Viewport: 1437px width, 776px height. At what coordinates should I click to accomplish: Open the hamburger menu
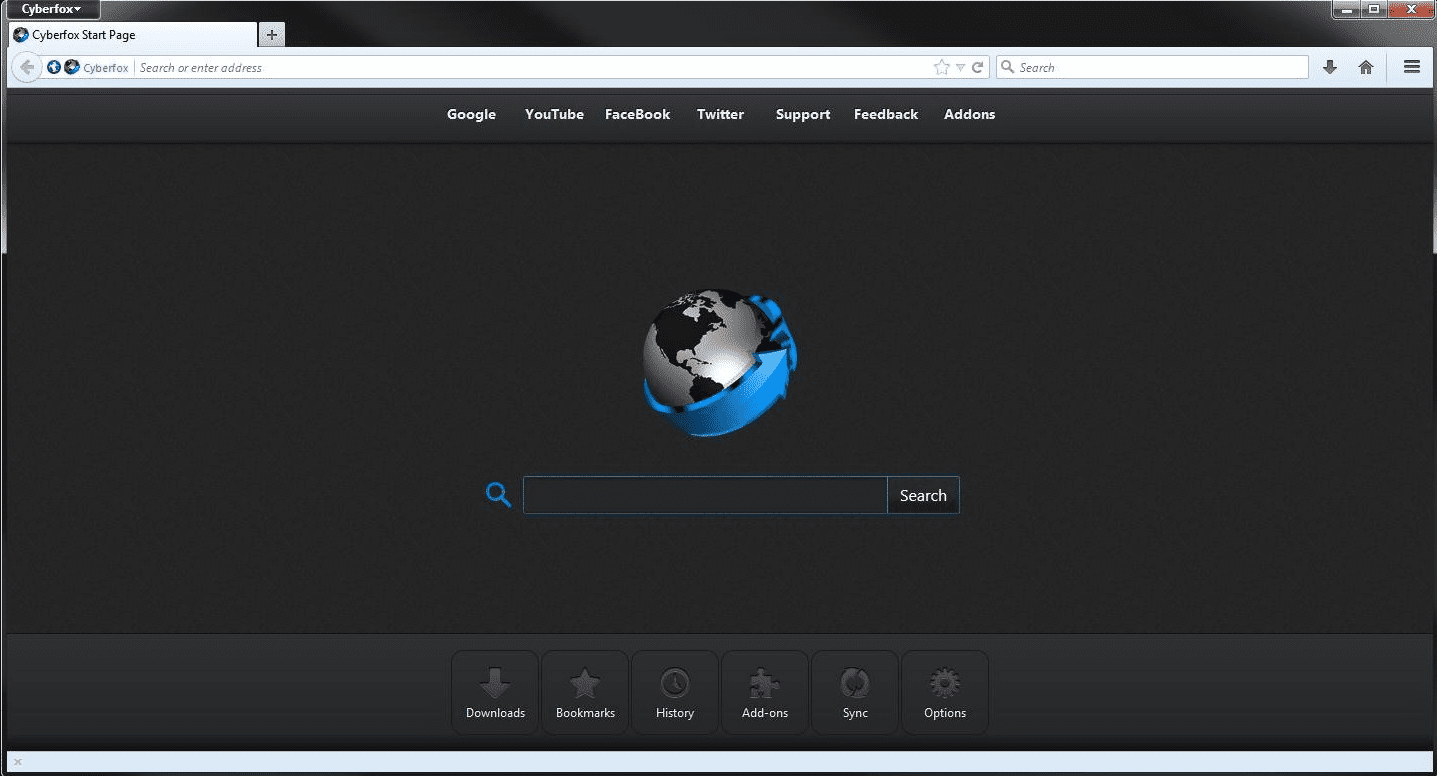(x=1412, y=67)
